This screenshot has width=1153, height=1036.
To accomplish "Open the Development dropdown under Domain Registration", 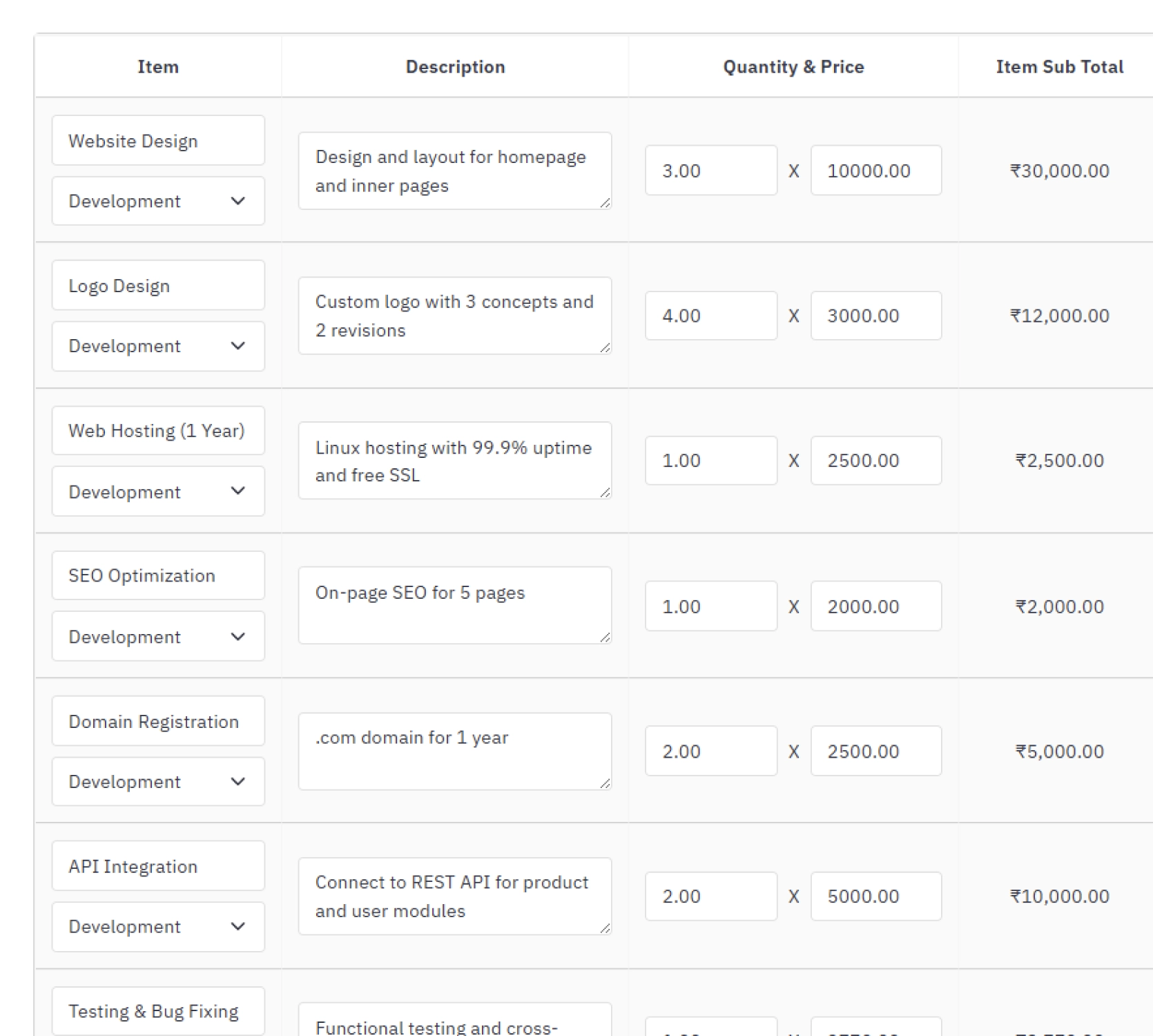I will click(x=158, y=781).
